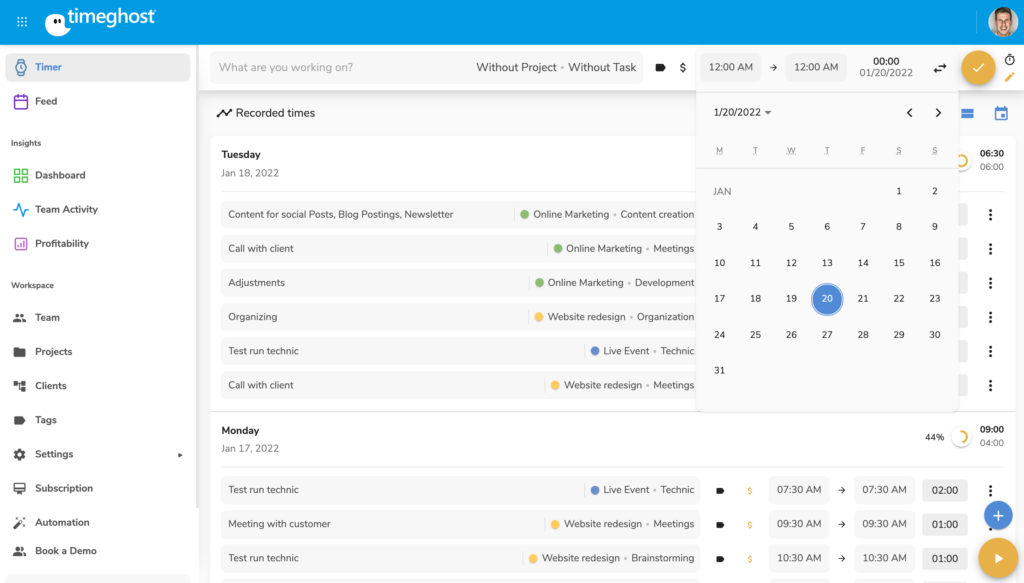Image resolution: width=1024 pixels, height=583 pixels.
Task: Toggle billable dollar sign in timer bar
Action: click(x=683, y=68)
